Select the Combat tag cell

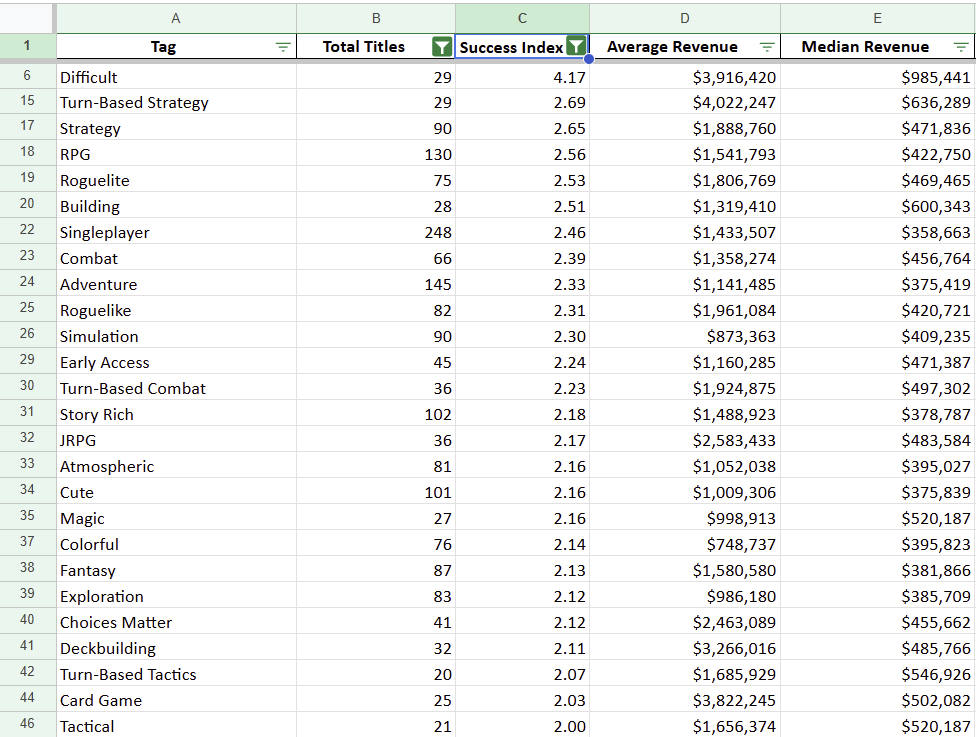click(176, 258)
